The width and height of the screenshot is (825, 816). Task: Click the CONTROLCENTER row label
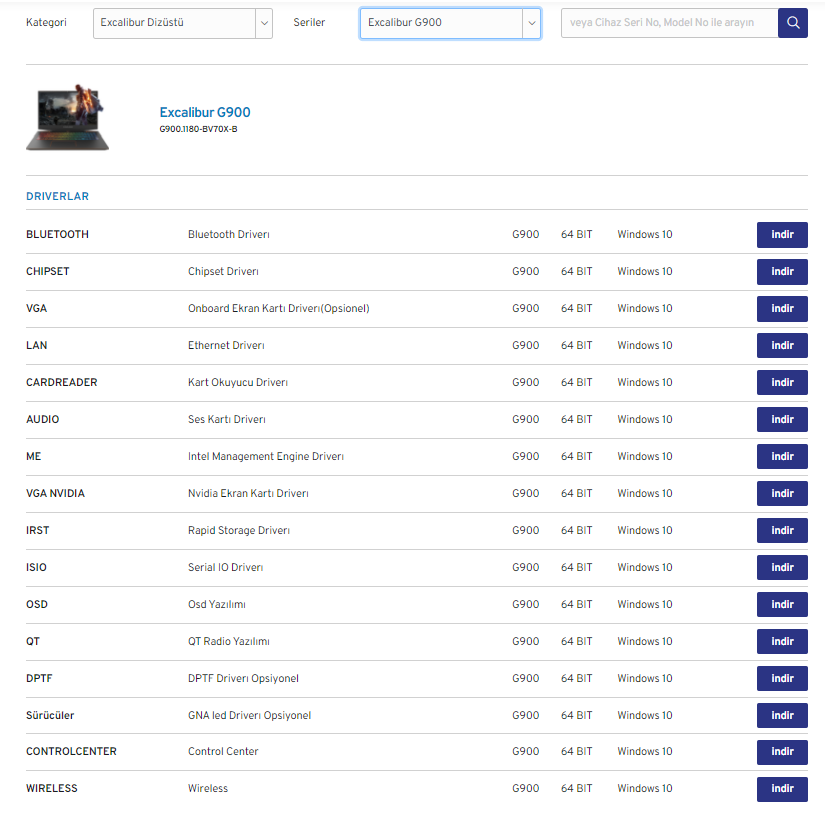(x=72, y=751)
